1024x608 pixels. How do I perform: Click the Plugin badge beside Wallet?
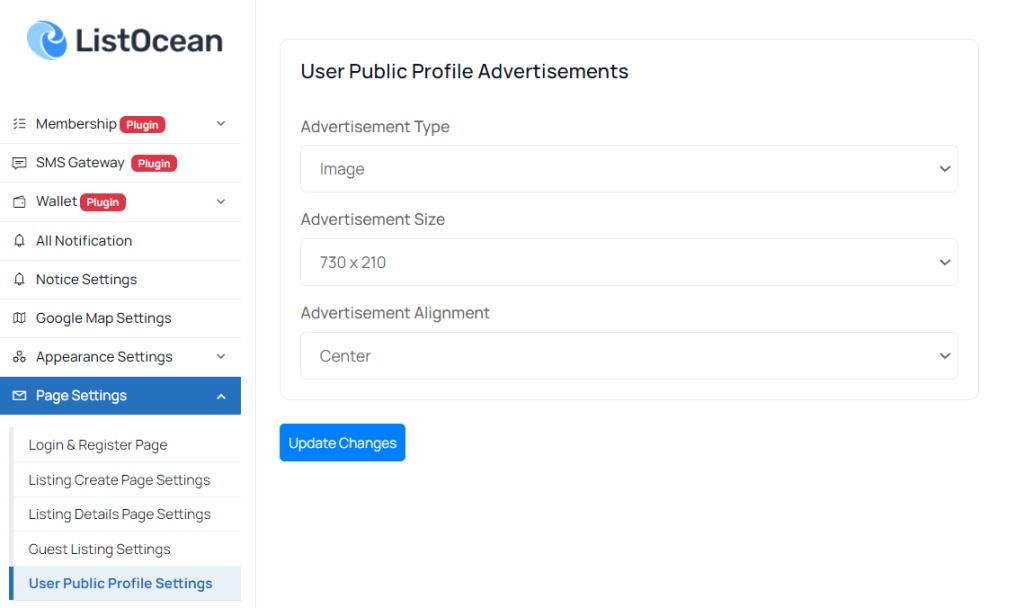tap(103, 202)
